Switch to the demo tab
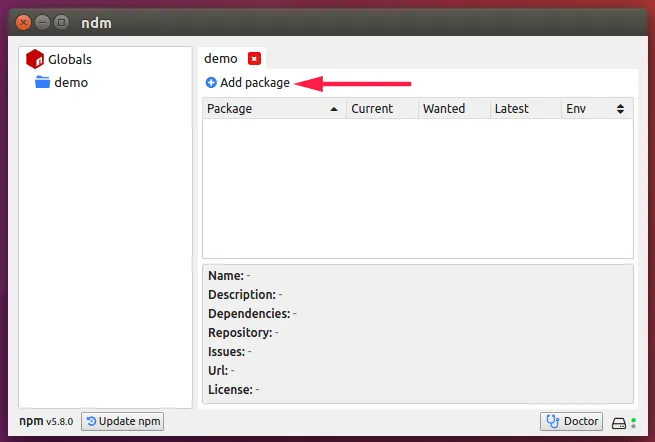Screen dimensions: 655x442 click(221, 59)
